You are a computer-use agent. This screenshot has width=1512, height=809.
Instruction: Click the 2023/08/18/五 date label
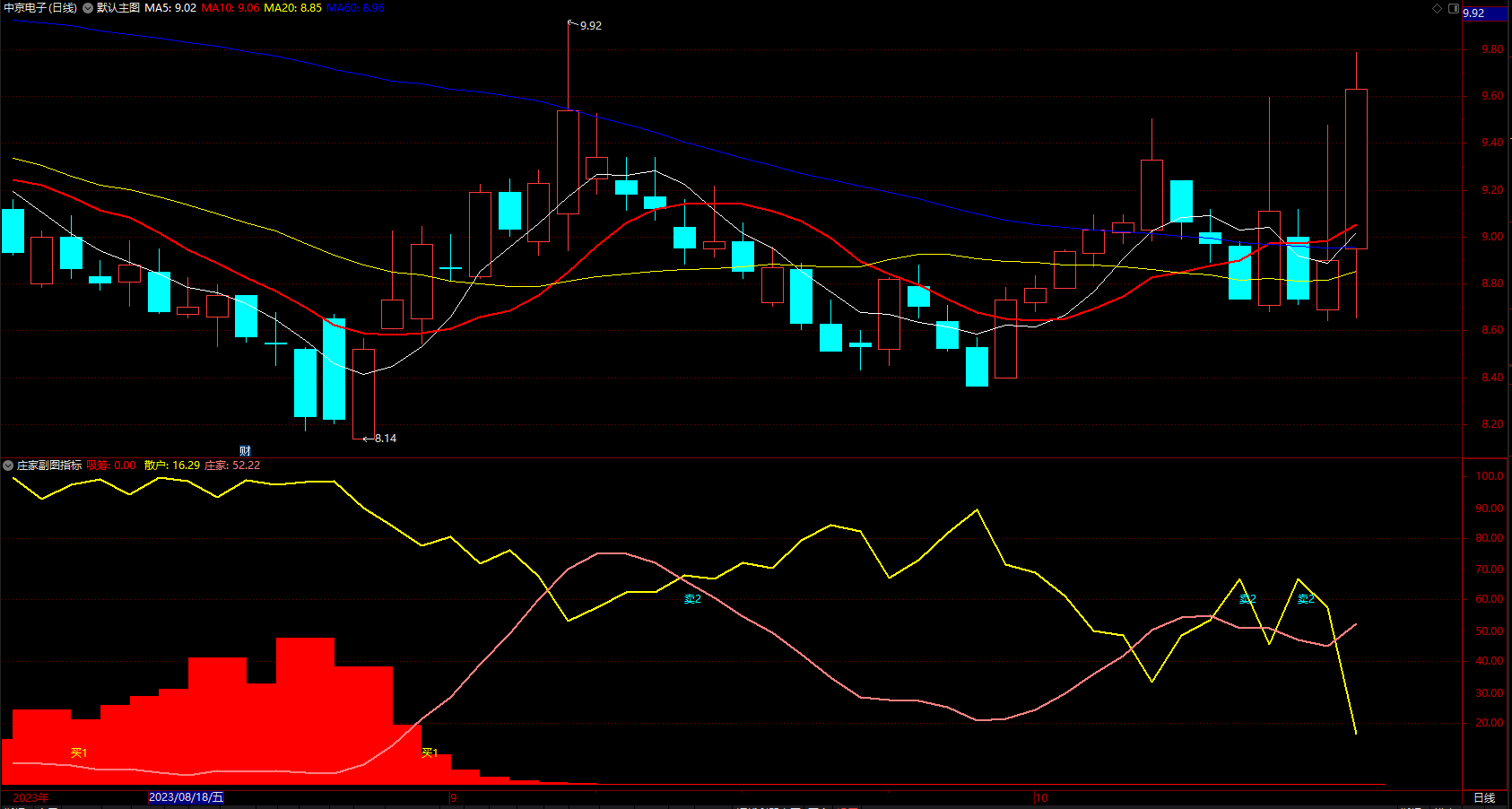click(x=186, y=797)
